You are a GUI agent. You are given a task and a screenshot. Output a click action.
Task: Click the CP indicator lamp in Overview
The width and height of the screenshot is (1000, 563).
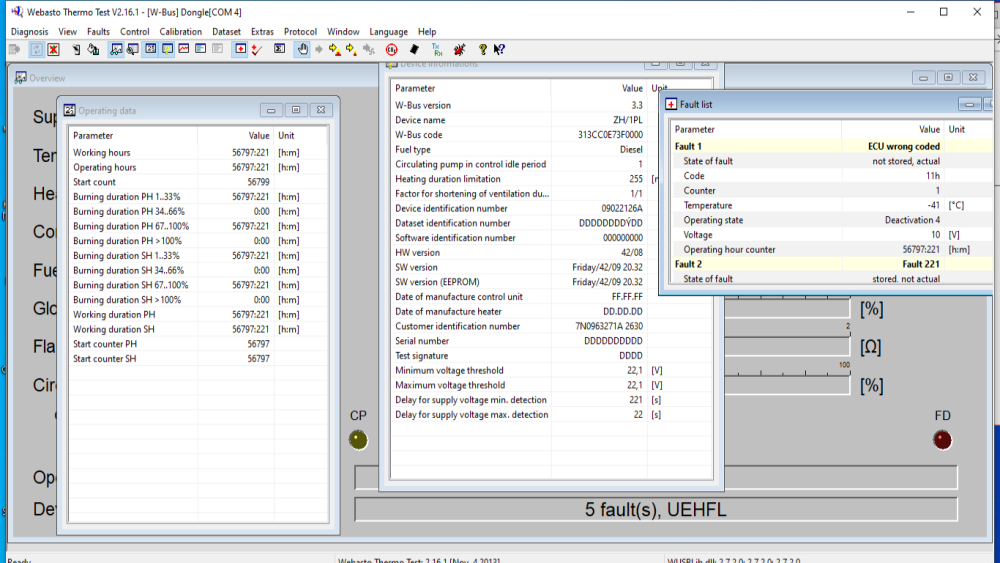pos(358,440)
